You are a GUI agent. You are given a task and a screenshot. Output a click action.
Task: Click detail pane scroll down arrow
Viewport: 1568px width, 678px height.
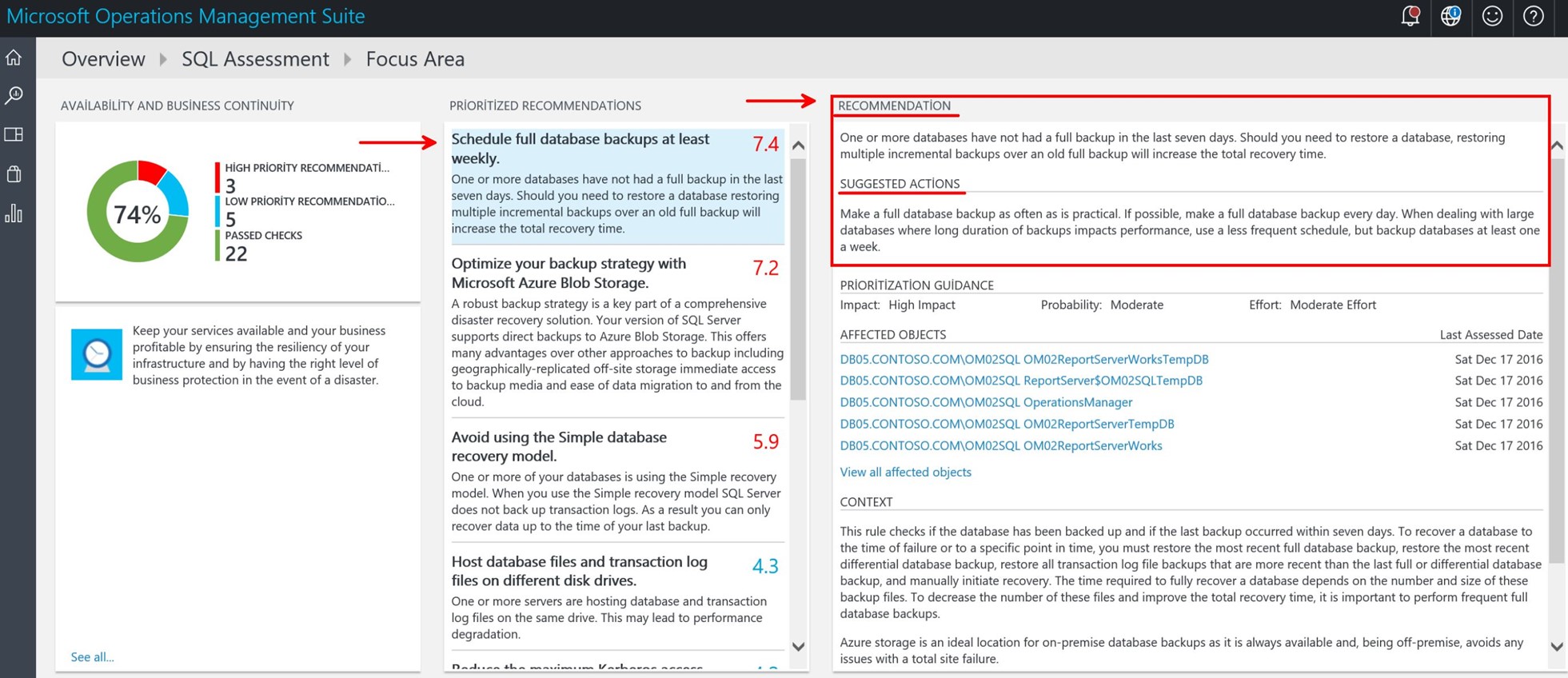(1557, 647)
